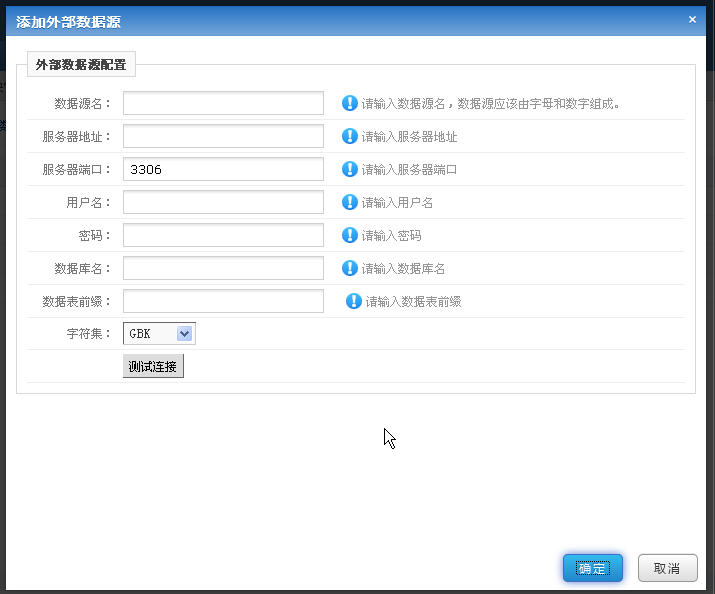Click the 密码 label
Viewport: 715px width, 594px height.
point(94,235)
